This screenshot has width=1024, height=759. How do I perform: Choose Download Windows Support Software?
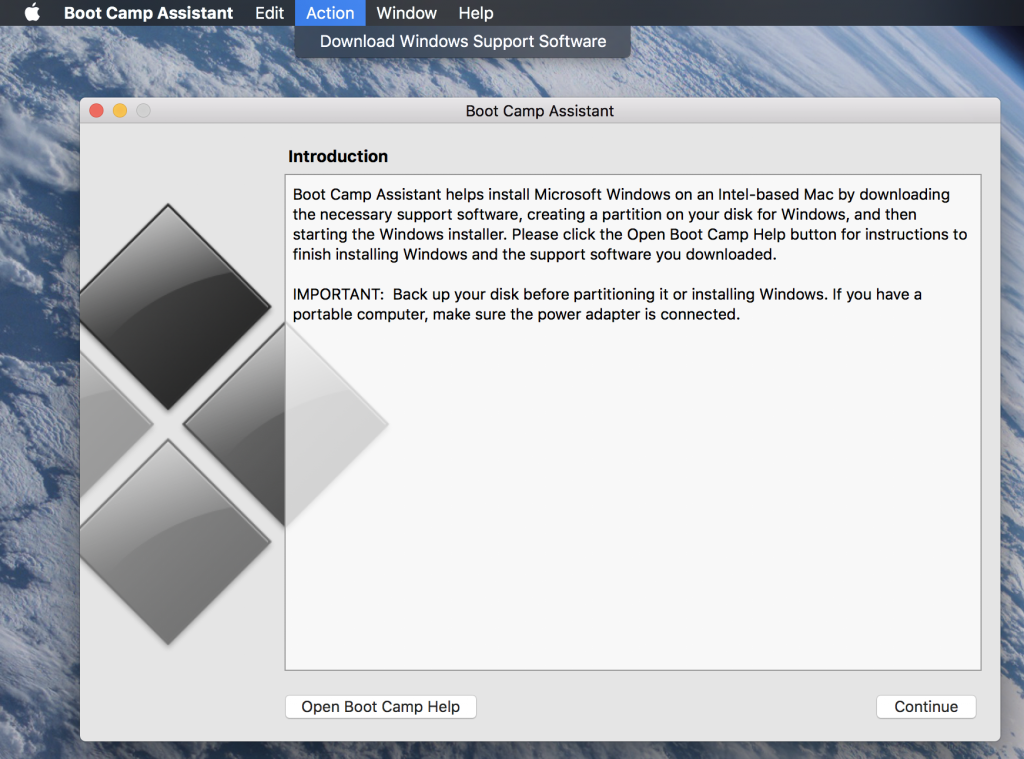[x=462, y=41]
